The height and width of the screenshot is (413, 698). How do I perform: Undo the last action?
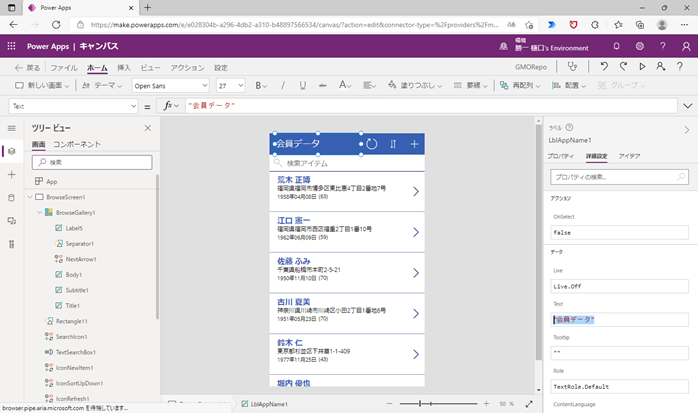click(x=604, y=67)
